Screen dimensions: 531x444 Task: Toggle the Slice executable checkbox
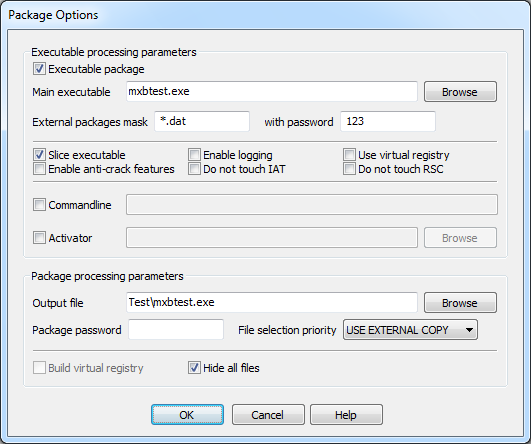point(39,155)
